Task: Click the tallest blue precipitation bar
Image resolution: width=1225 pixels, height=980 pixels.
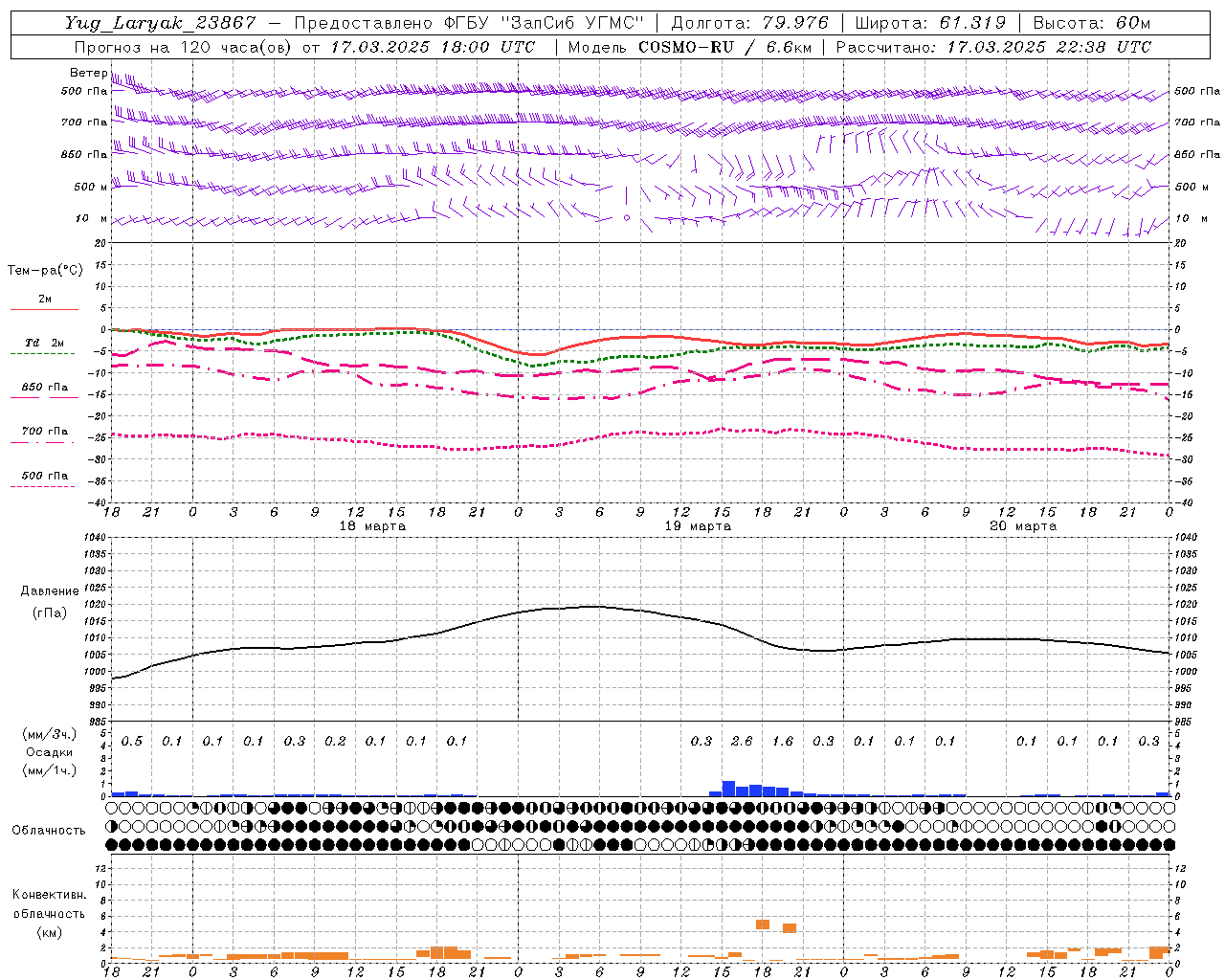Action: (x=728, y=789)
